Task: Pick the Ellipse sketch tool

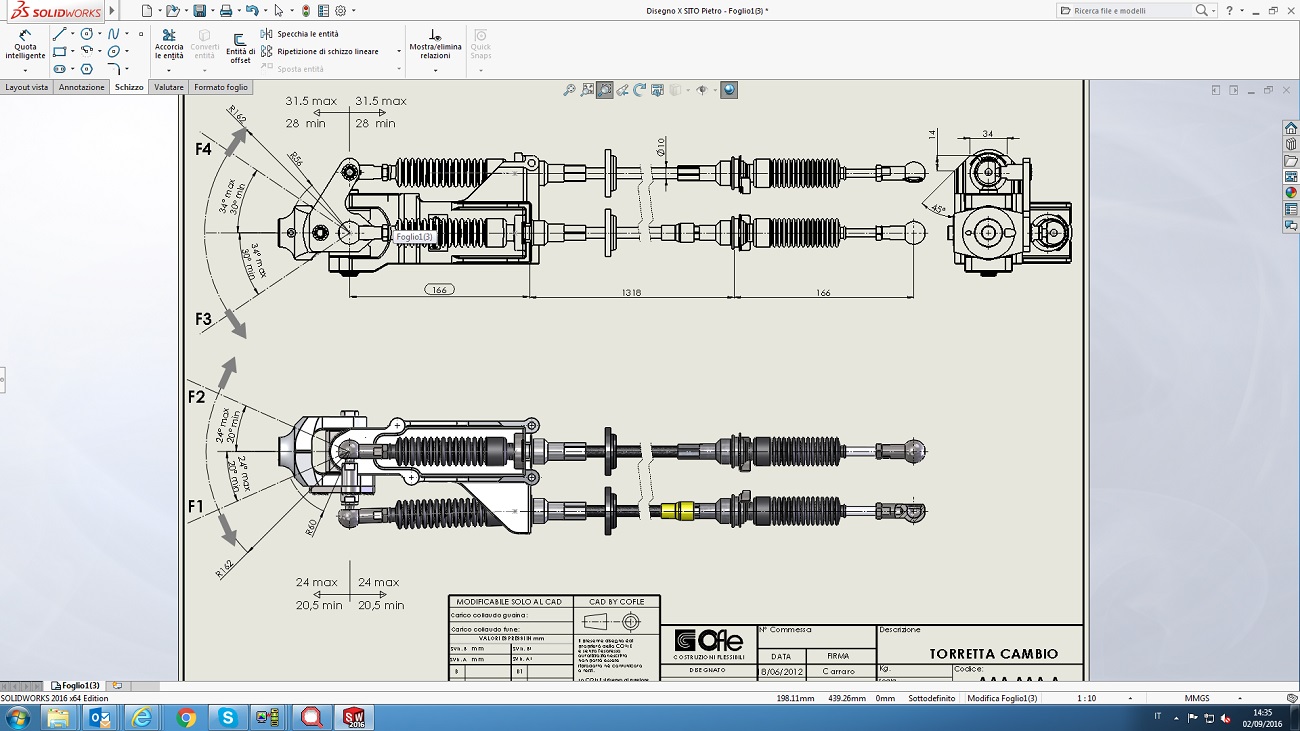Action: [113, 51]
